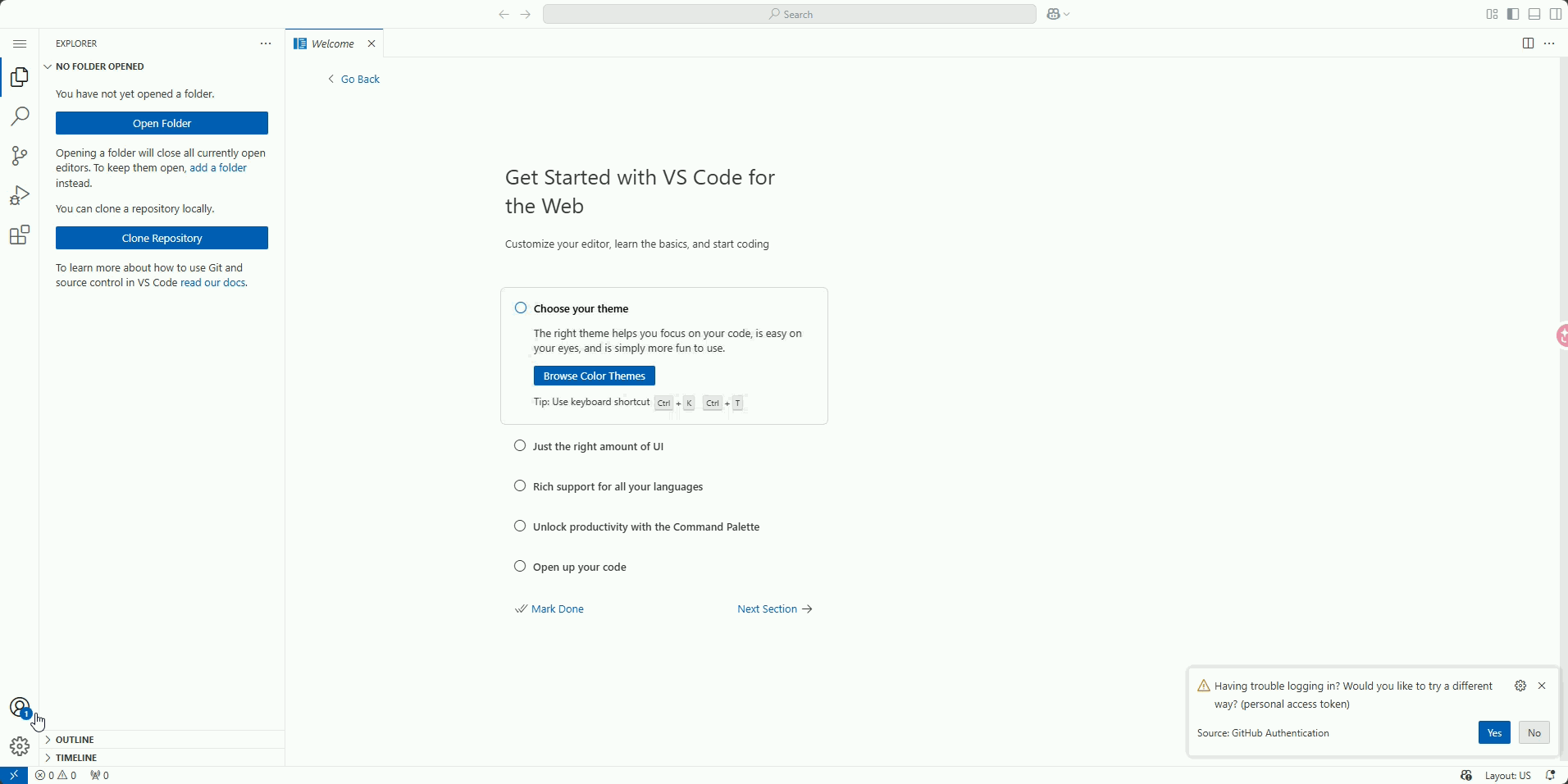Click the Browse Color Themes button
This screenshot has height=784, width=1568.
(594, 376)
